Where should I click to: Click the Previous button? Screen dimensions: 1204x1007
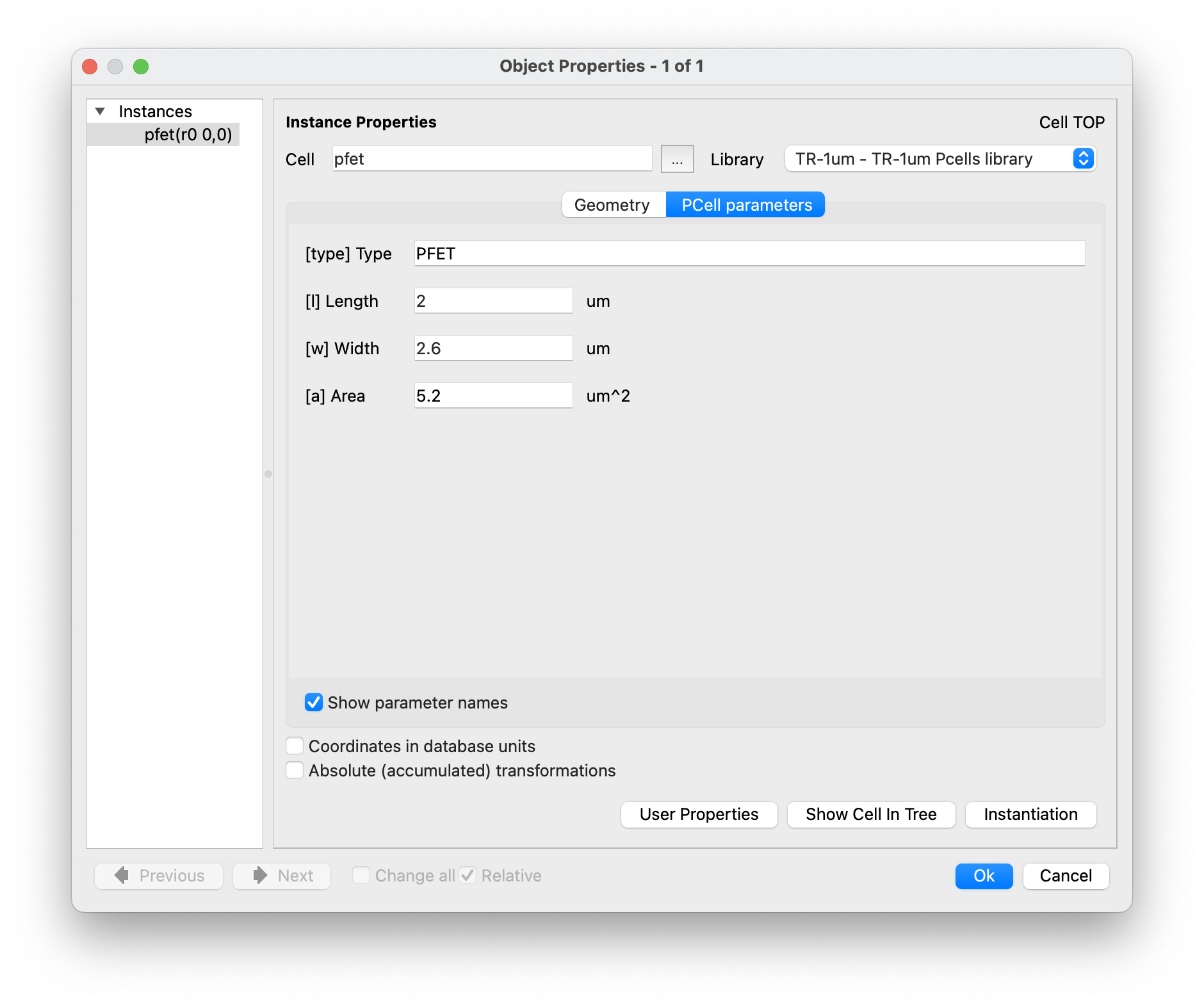(159, 876)
